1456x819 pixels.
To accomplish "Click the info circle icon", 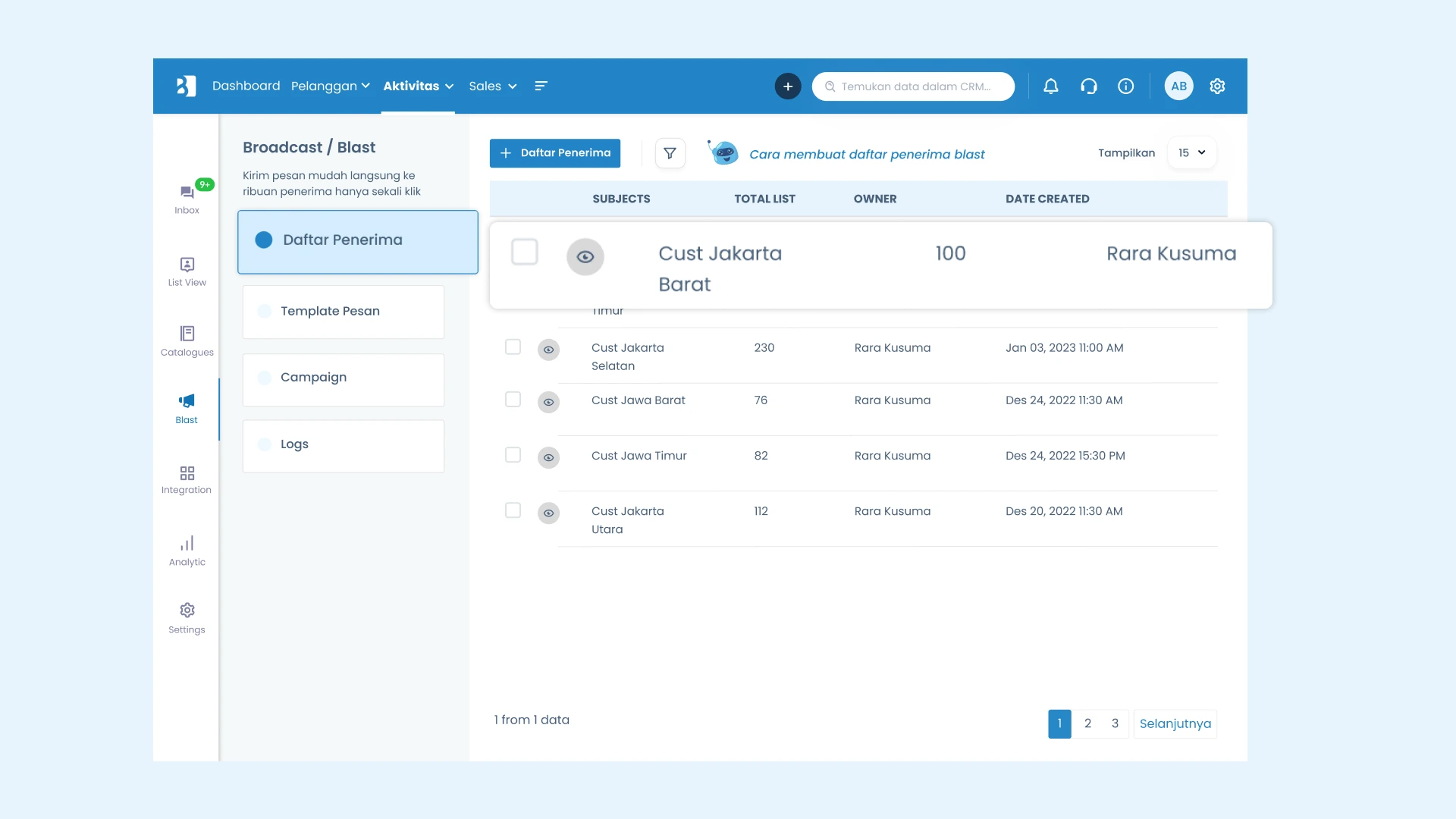I will click(x=1125, y=86).
